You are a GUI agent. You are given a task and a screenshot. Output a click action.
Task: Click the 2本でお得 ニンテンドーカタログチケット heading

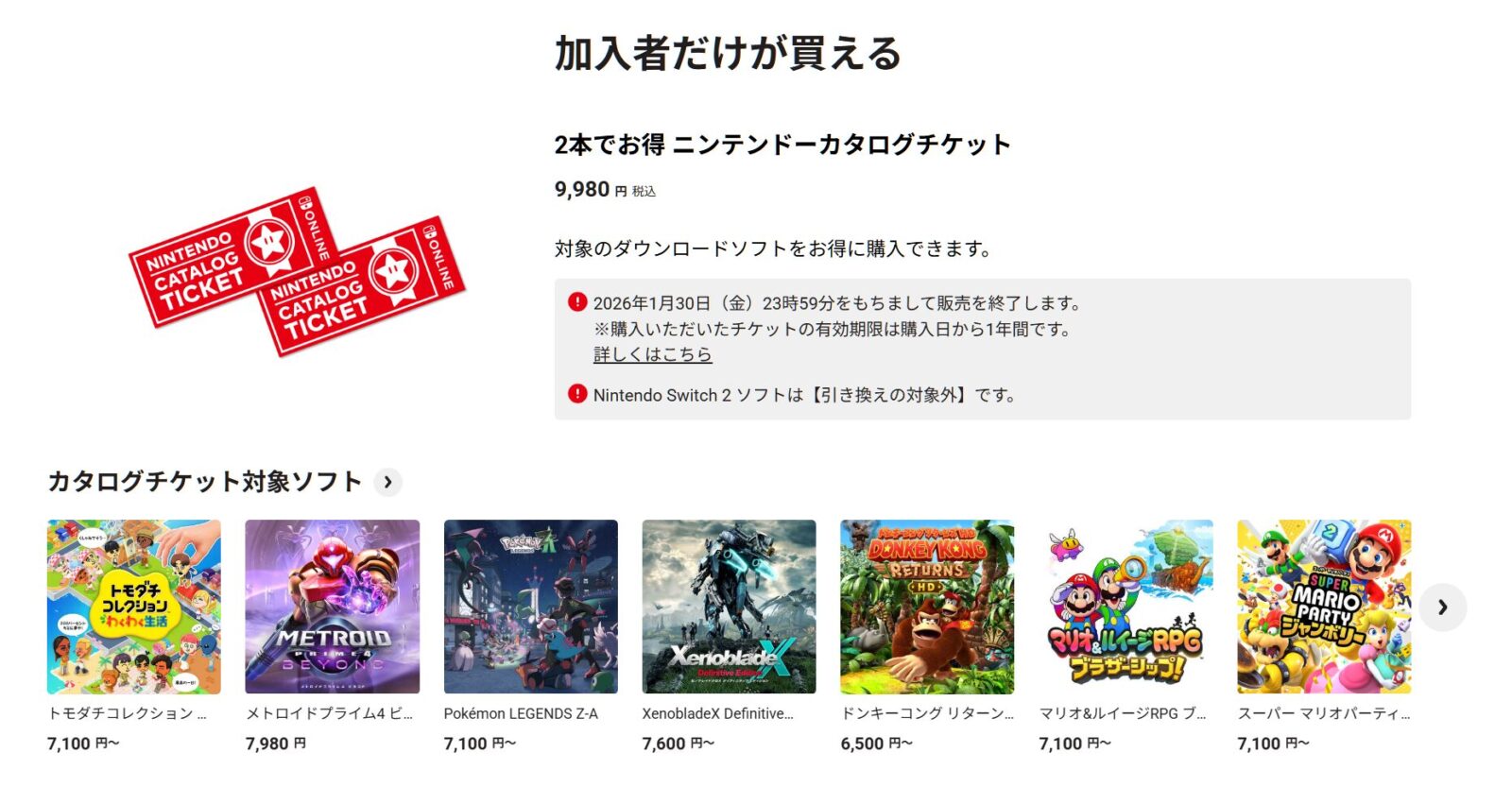782,145
